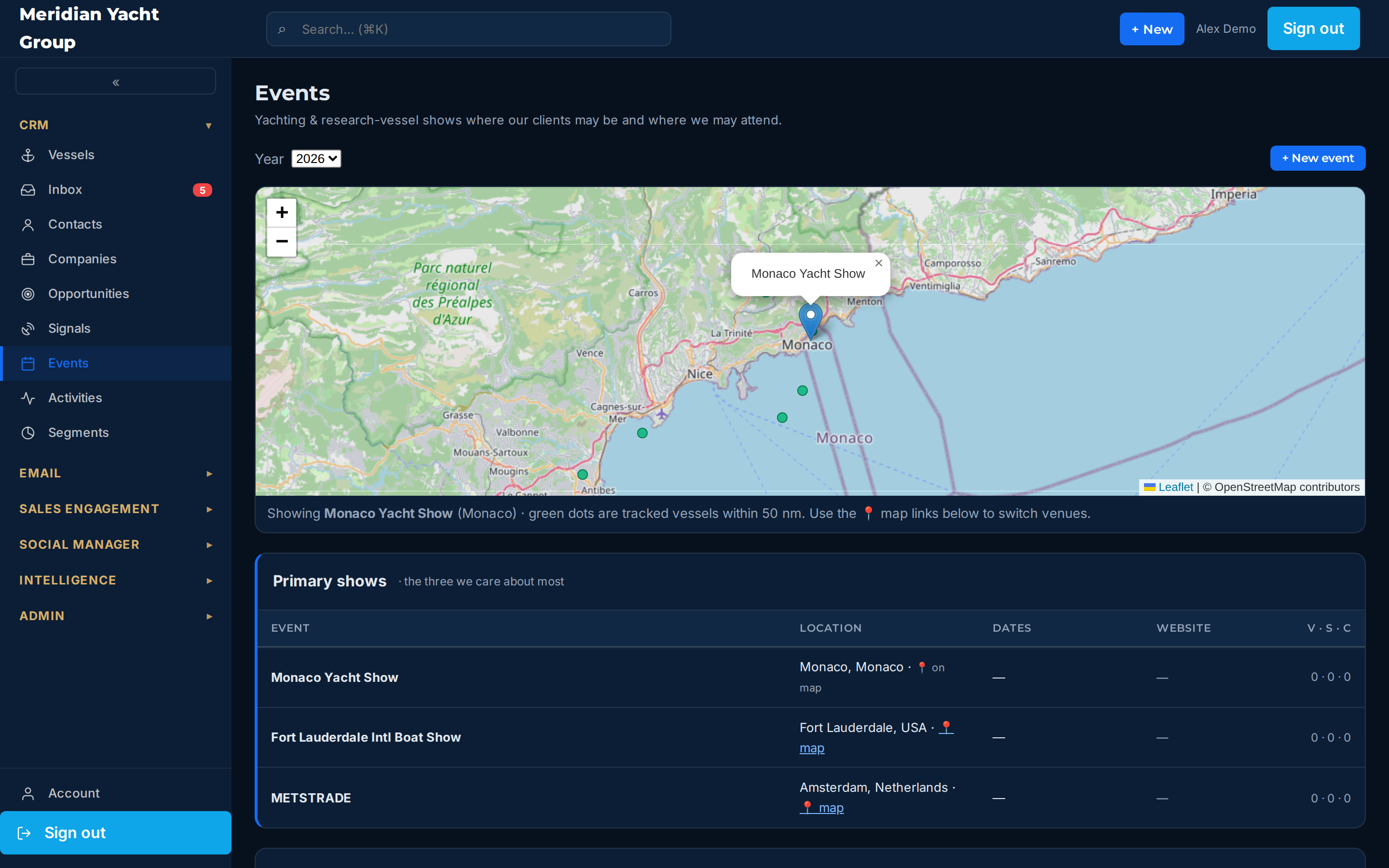Click Alex Demo user name

(x=1226, y=29)
